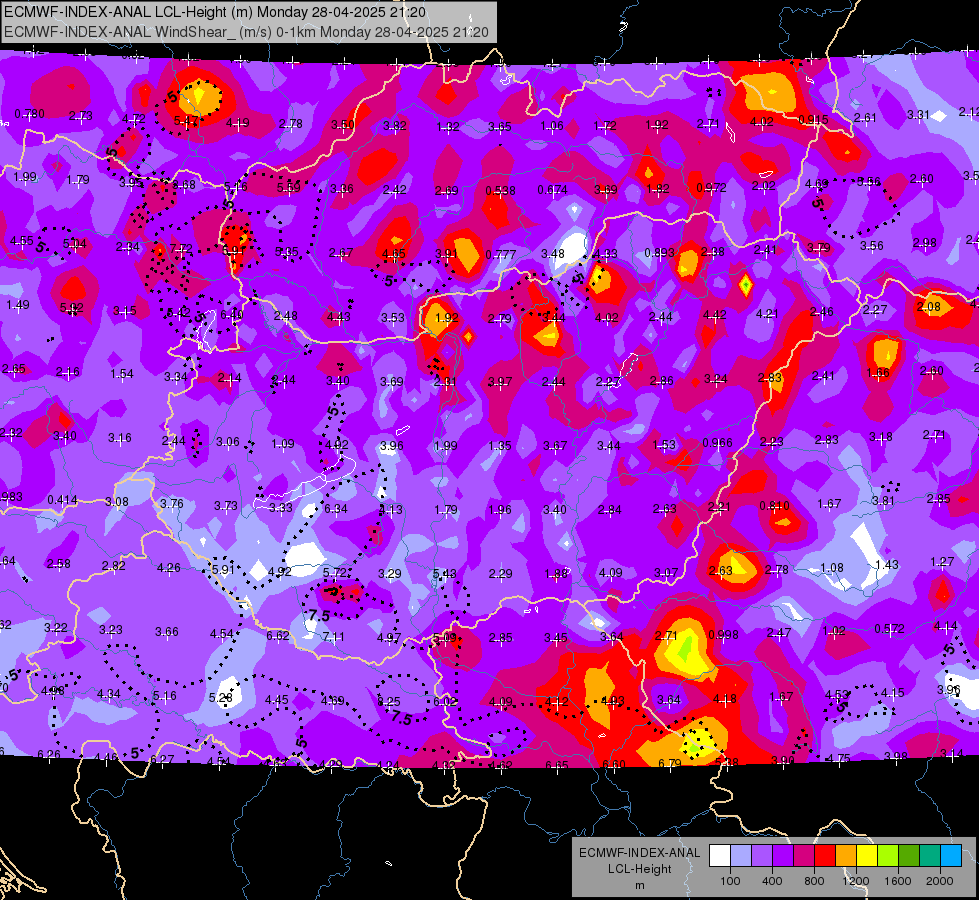Click the wind shear value 0.966

717,443
